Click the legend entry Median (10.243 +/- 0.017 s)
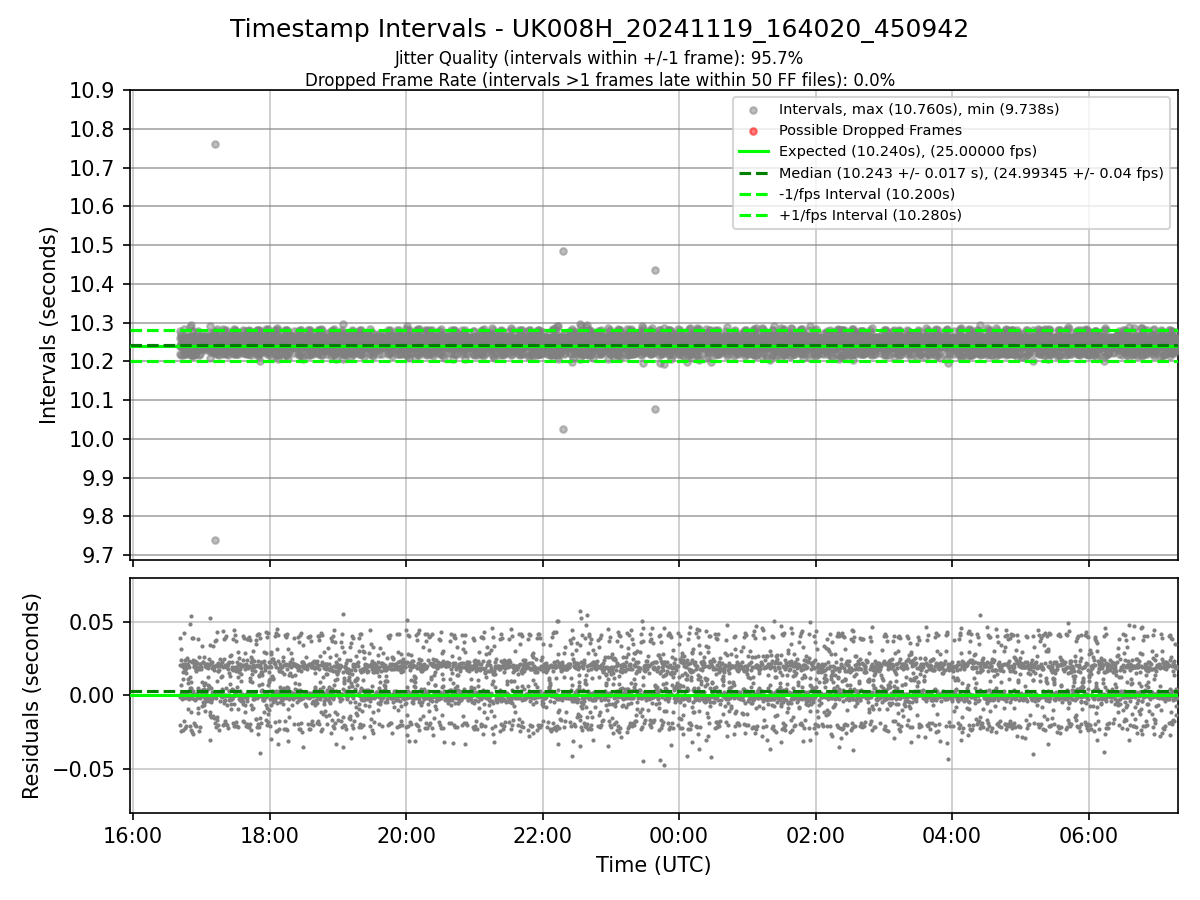Viewport: 1200px width, 900px height. [970, 173]
